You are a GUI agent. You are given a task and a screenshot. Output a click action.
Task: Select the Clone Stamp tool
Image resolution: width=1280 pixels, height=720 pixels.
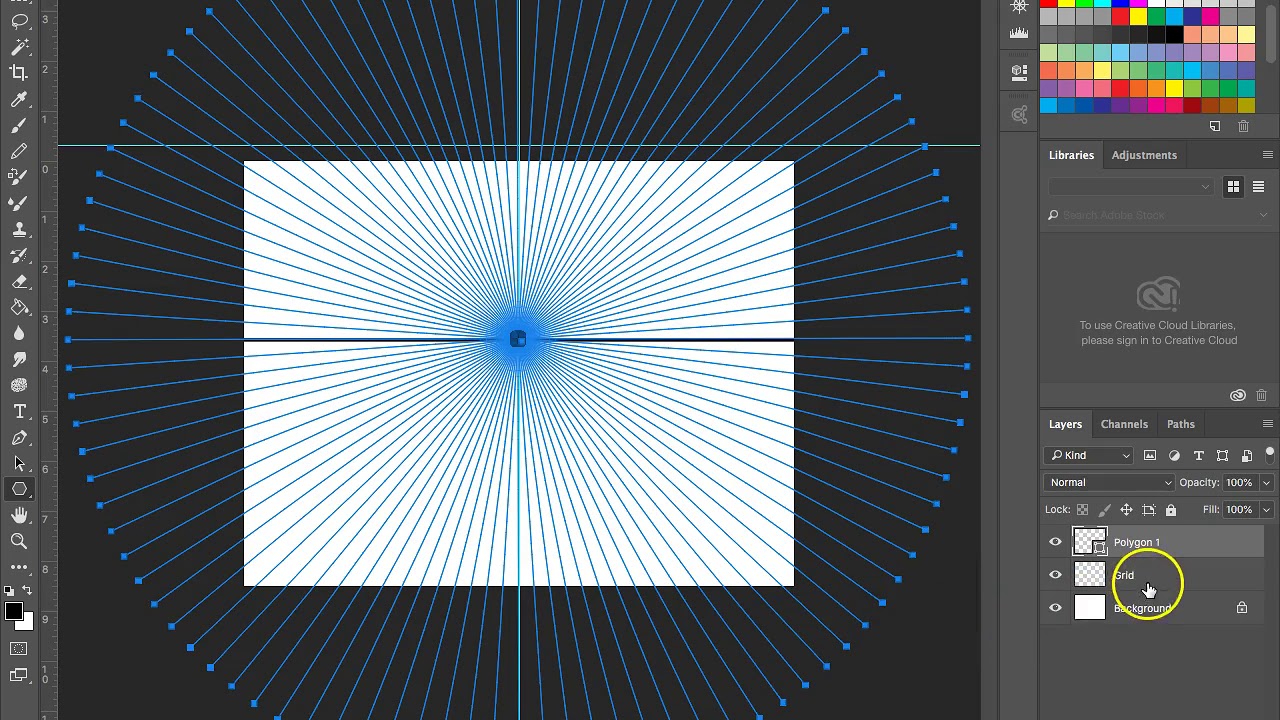(x=19, y=229)
